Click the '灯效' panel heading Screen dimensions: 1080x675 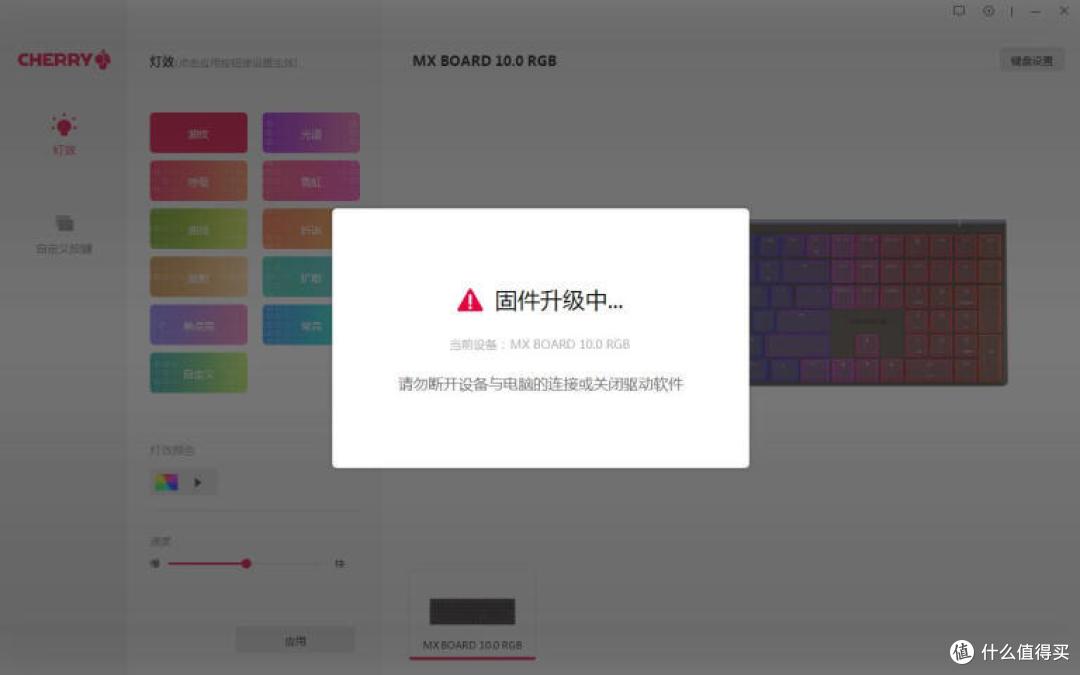tap(161, 61)
